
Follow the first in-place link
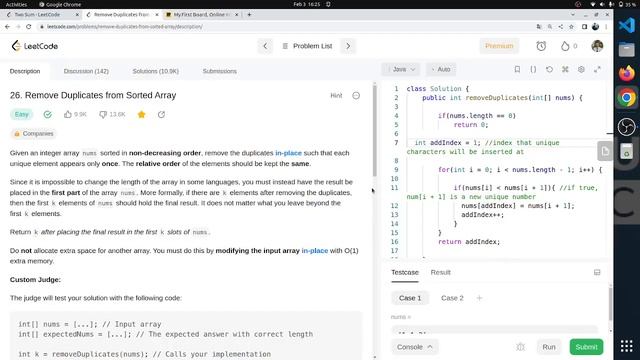[x=288, y=153]
